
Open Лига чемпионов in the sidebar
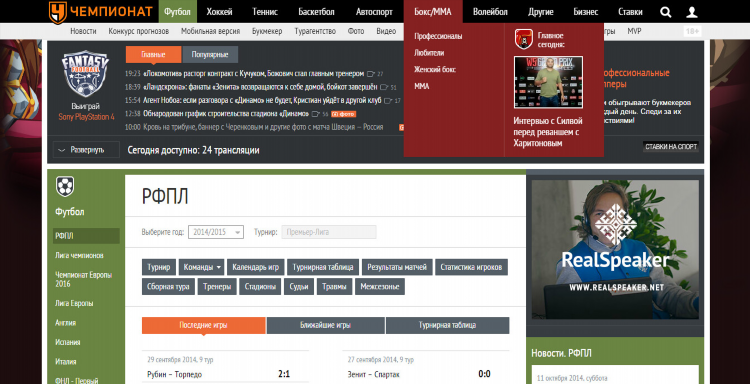coord(79,256)
